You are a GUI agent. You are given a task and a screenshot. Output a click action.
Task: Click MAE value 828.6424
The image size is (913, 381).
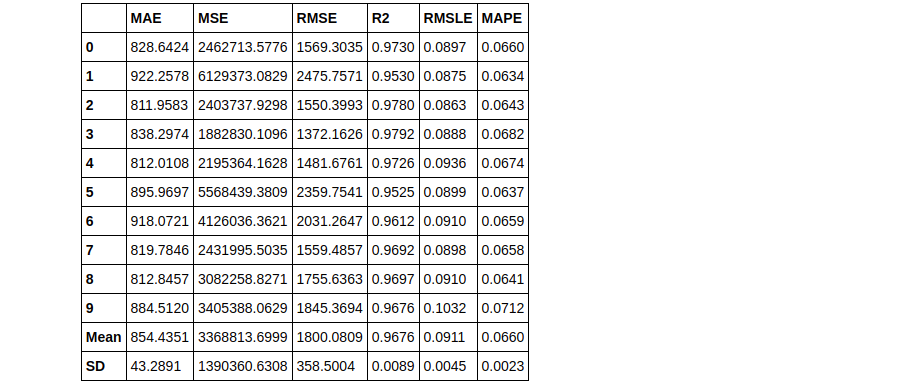160,48
